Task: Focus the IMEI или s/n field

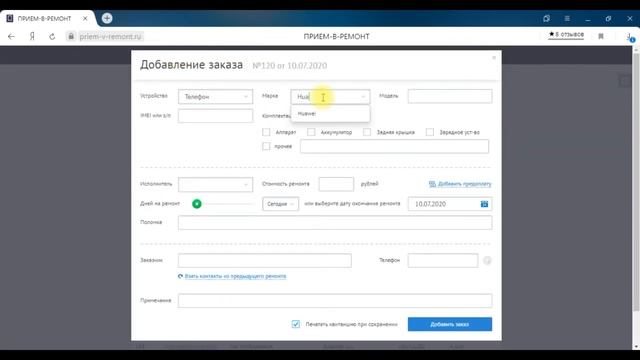Action: (216, 116)
